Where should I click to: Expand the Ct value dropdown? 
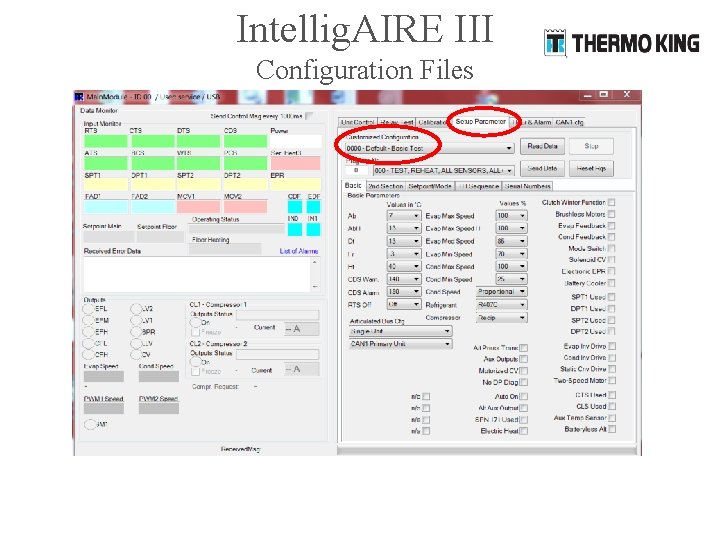tap(404, 241)
